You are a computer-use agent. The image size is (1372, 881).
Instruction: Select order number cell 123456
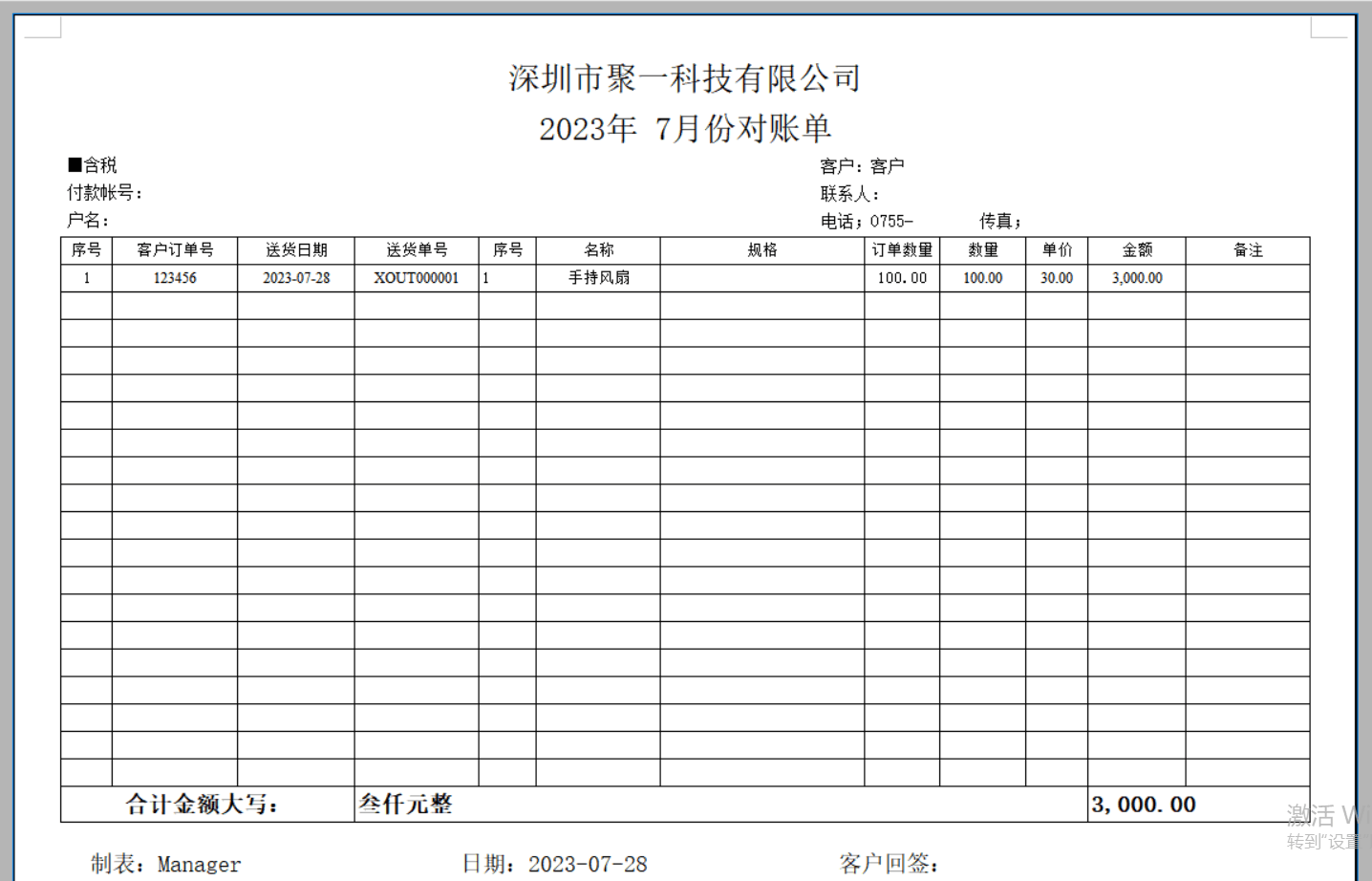tap(175, 278)
